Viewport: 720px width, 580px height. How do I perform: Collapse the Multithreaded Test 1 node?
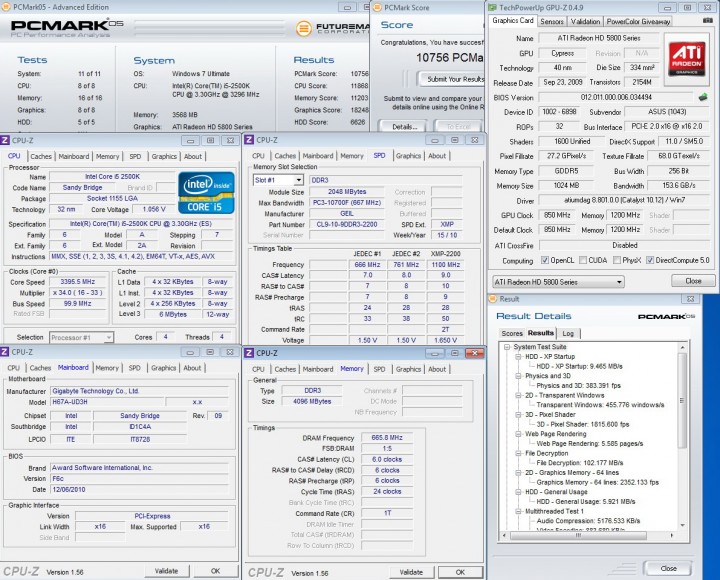click(x=518, y=511)
